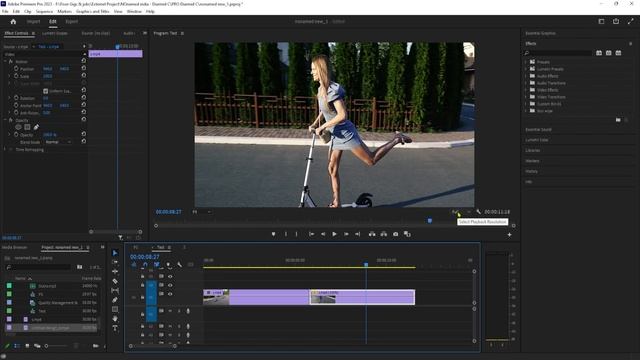640x360 pixels.
Task: Click Add Marker in program monitor
Action: (x=273, y=234)
